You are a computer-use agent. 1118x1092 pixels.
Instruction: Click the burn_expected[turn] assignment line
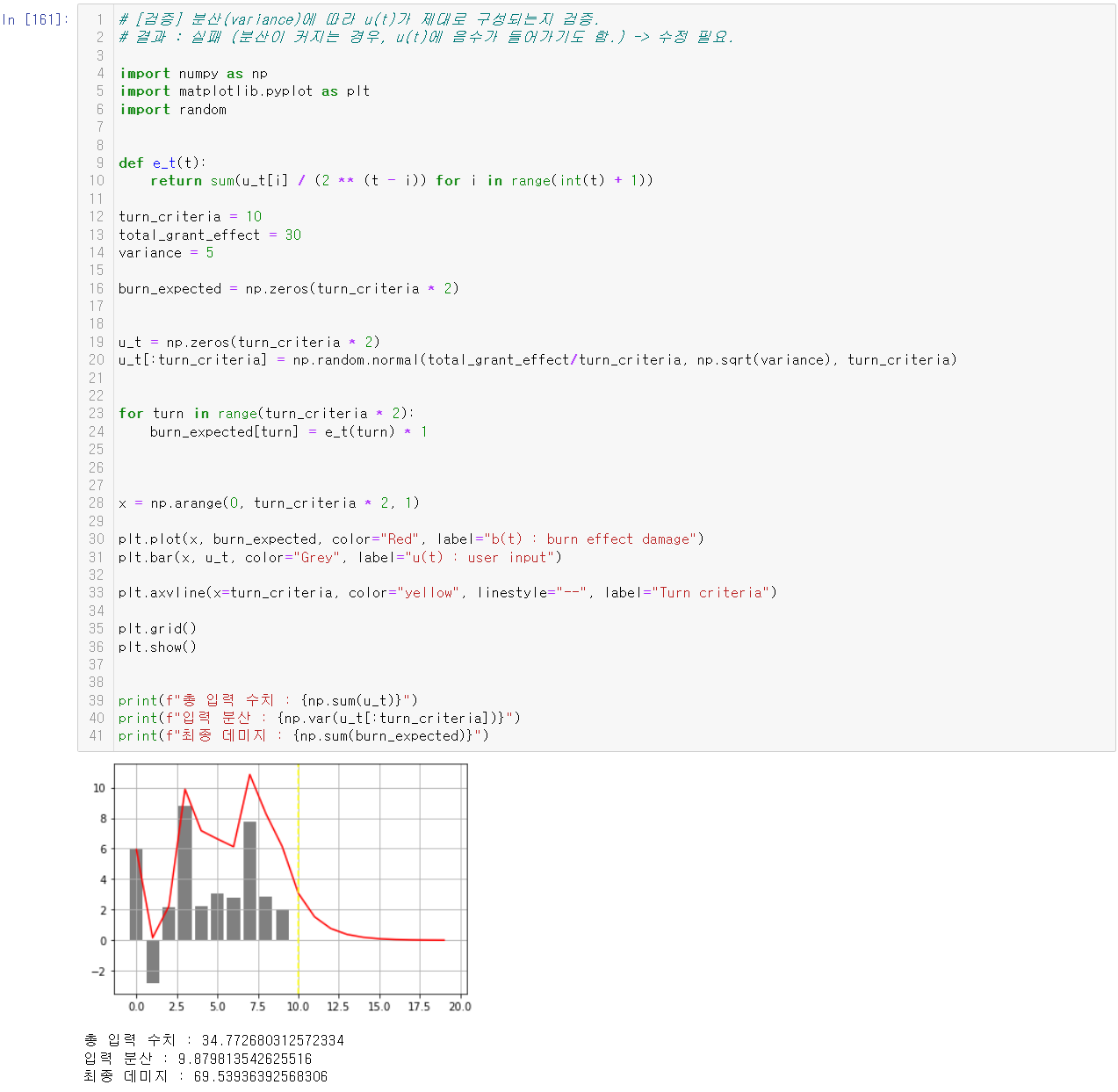point(289,432)
